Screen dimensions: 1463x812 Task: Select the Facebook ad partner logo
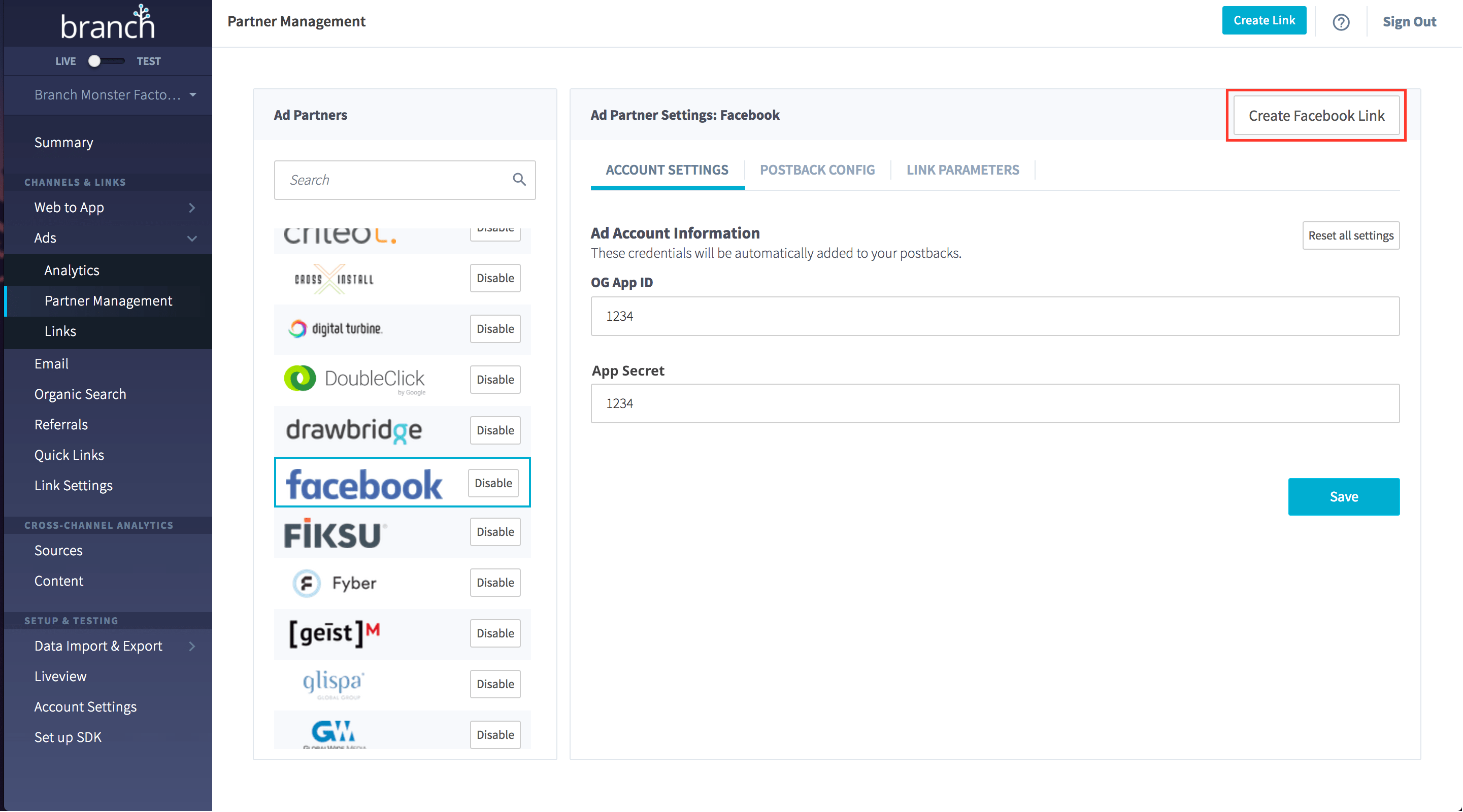pyautogui.click(x=362, y=483)
